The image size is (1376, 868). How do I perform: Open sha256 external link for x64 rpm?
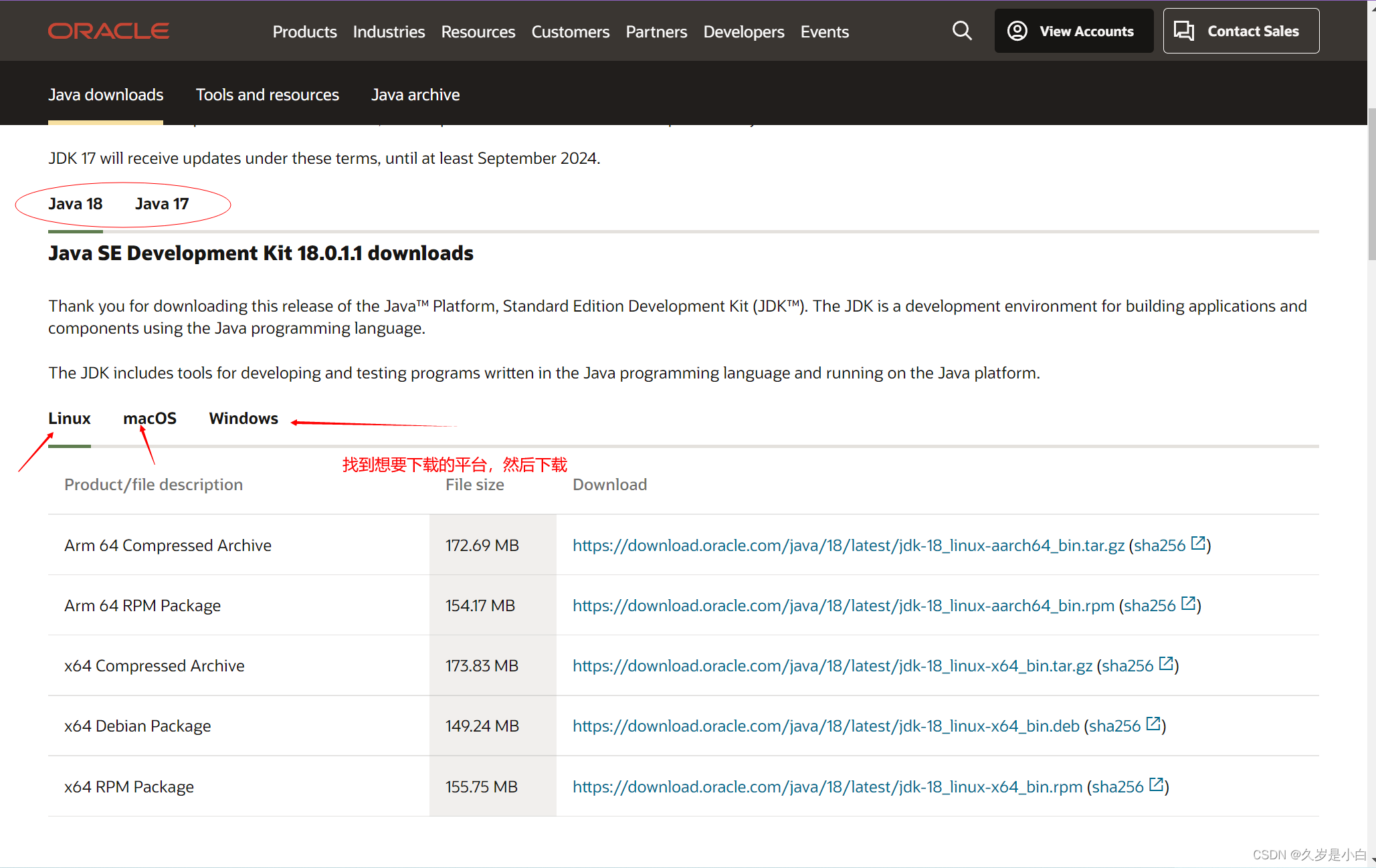[1128, 786]
